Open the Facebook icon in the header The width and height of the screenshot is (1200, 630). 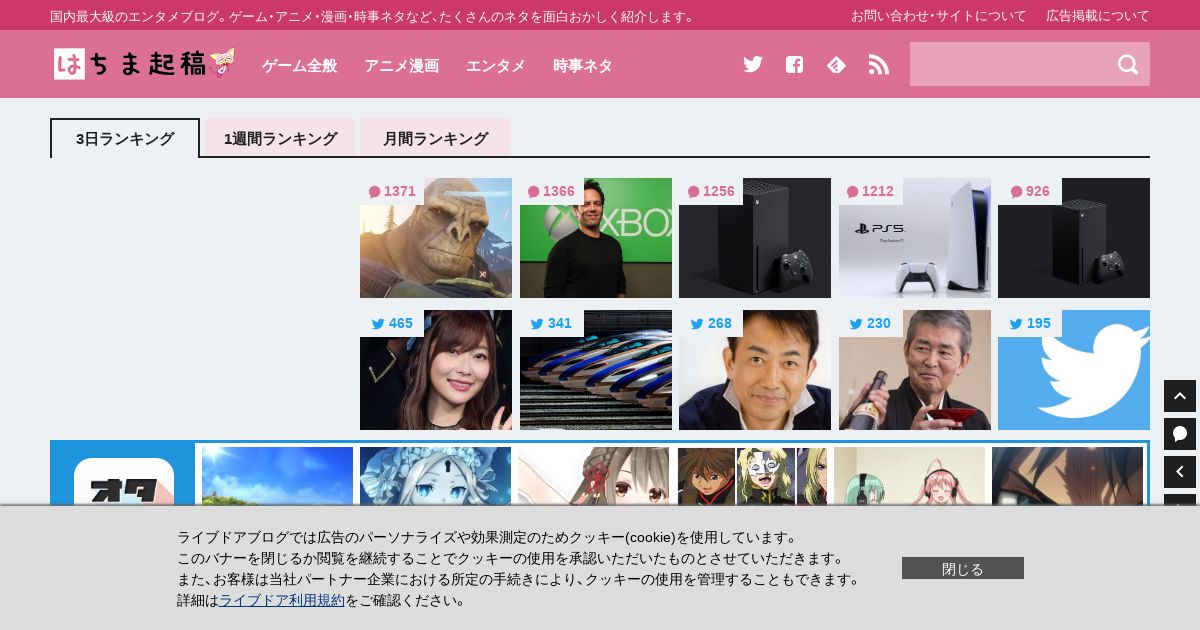click(794, 64)
